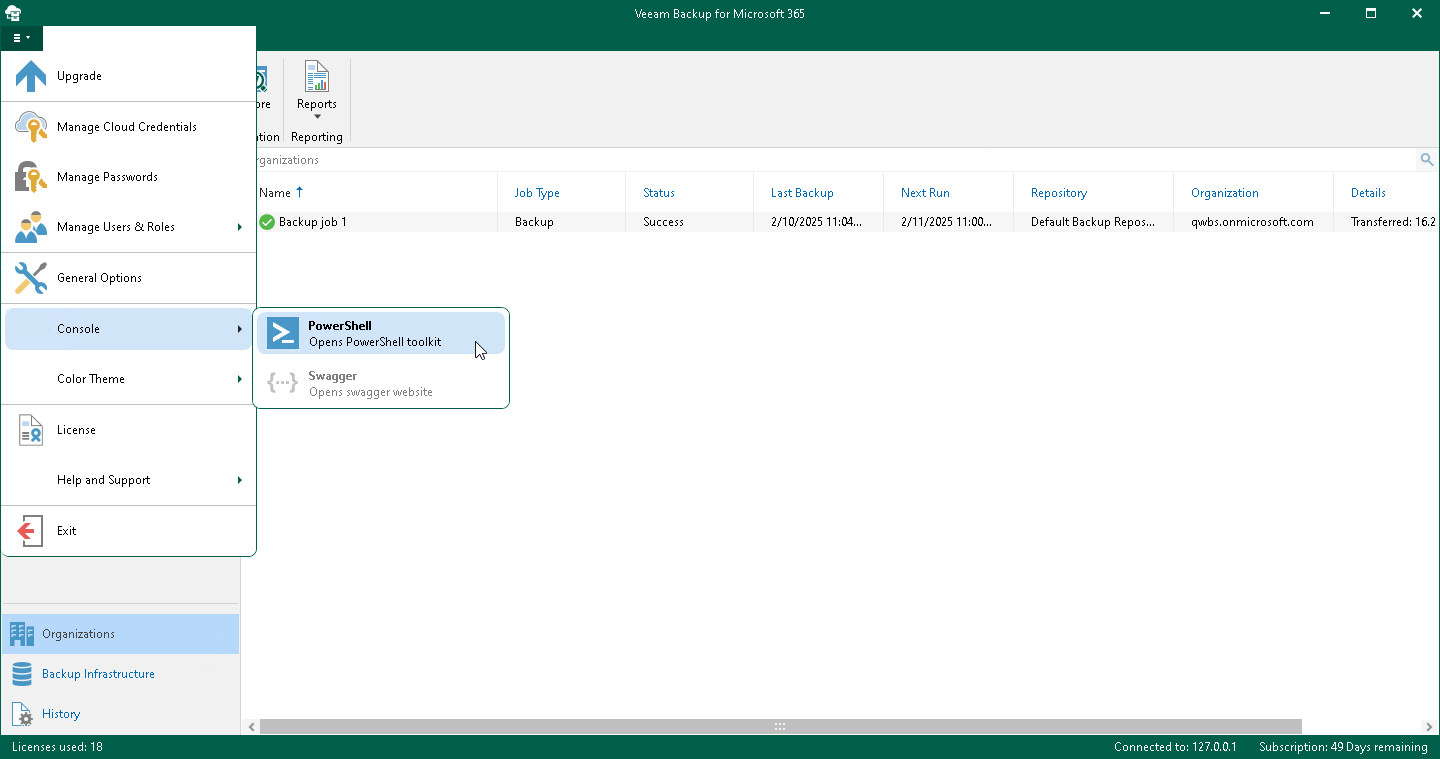Click the 'Success' status cell
The width and height of the screenshot is (1440, 759).
[x=664, y=222]
